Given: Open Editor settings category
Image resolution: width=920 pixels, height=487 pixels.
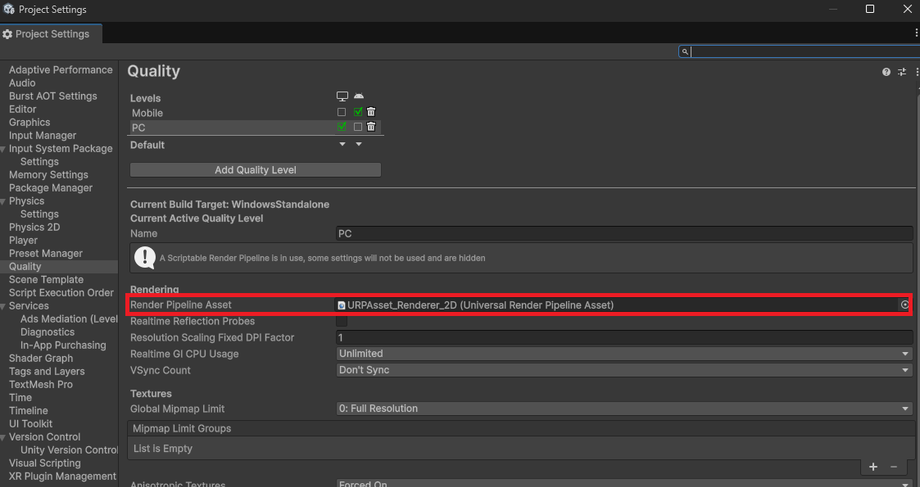Looking at the screenshot, I should (22, 109).
